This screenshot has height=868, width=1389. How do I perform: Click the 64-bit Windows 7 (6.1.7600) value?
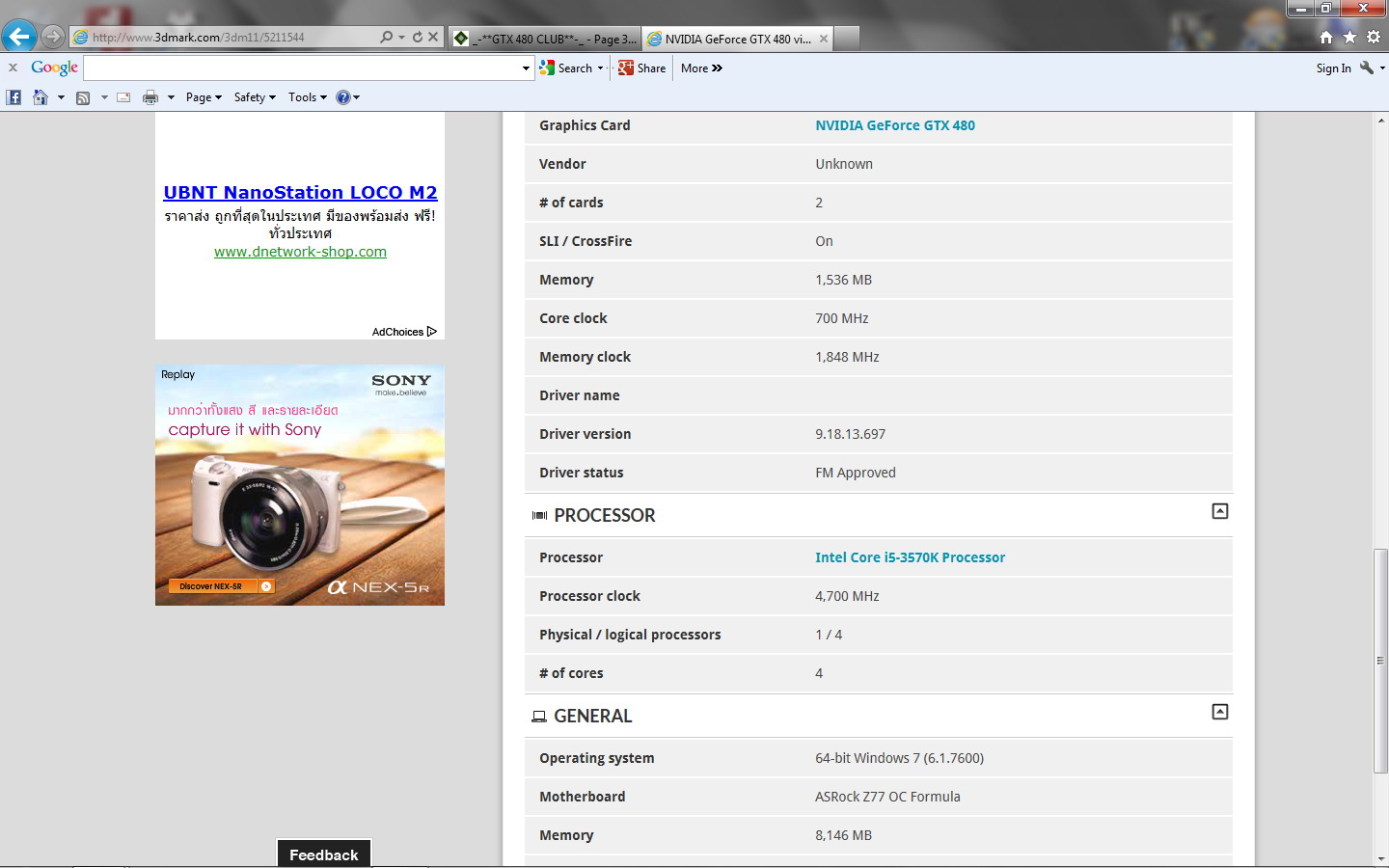899,758
